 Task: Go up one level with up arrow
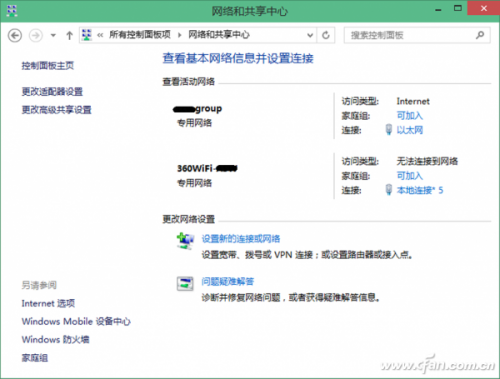pyautogui.click(x=69, y=35)
